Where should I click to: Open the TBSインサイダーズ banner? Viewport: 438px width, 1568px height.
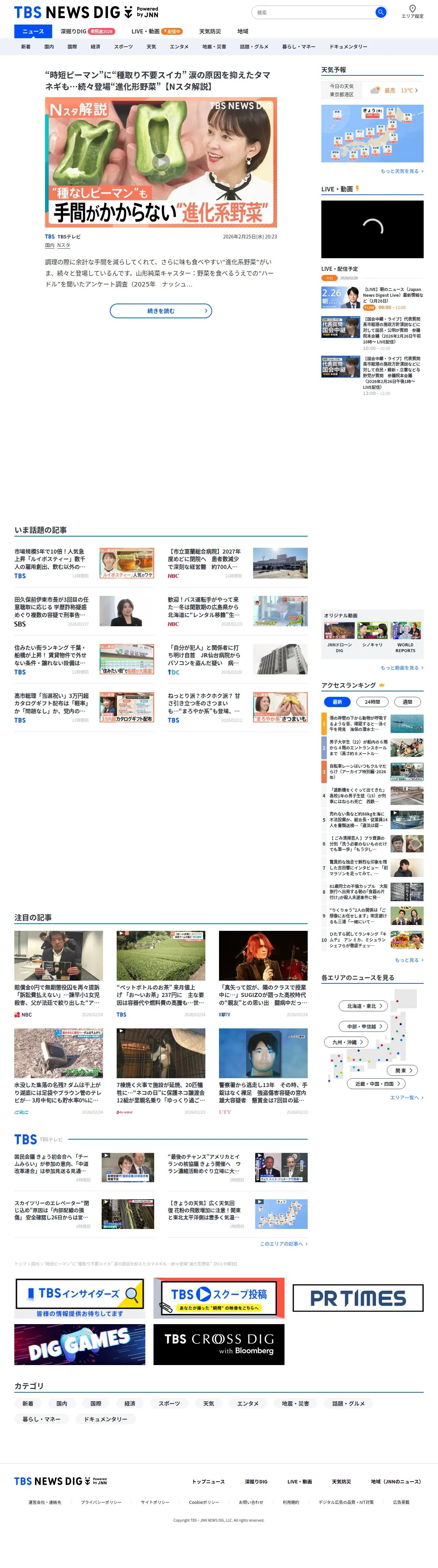tap(80, 1298)
